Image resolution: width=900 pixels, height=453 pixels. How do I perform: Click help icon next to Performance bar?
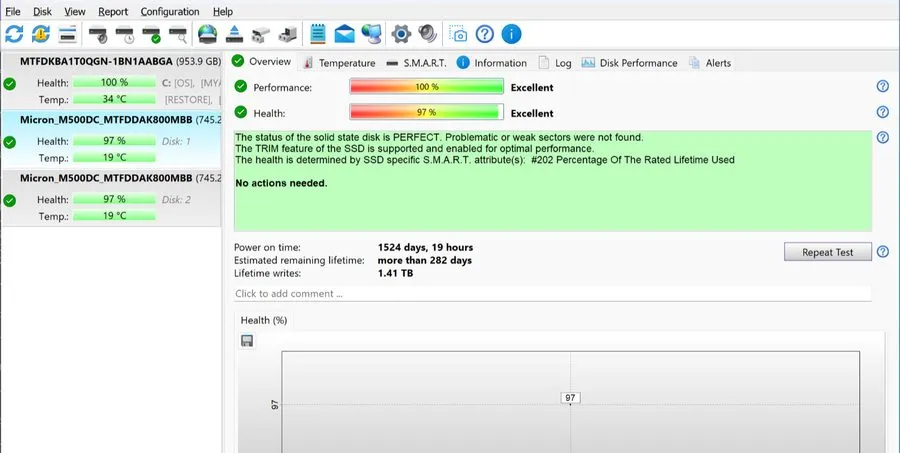[x=883, y=86]
